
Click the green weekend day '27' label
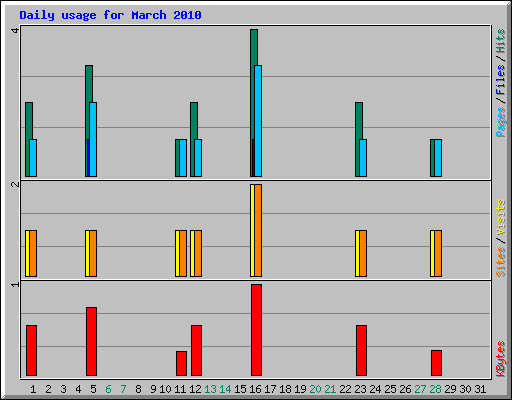[420, 389]
